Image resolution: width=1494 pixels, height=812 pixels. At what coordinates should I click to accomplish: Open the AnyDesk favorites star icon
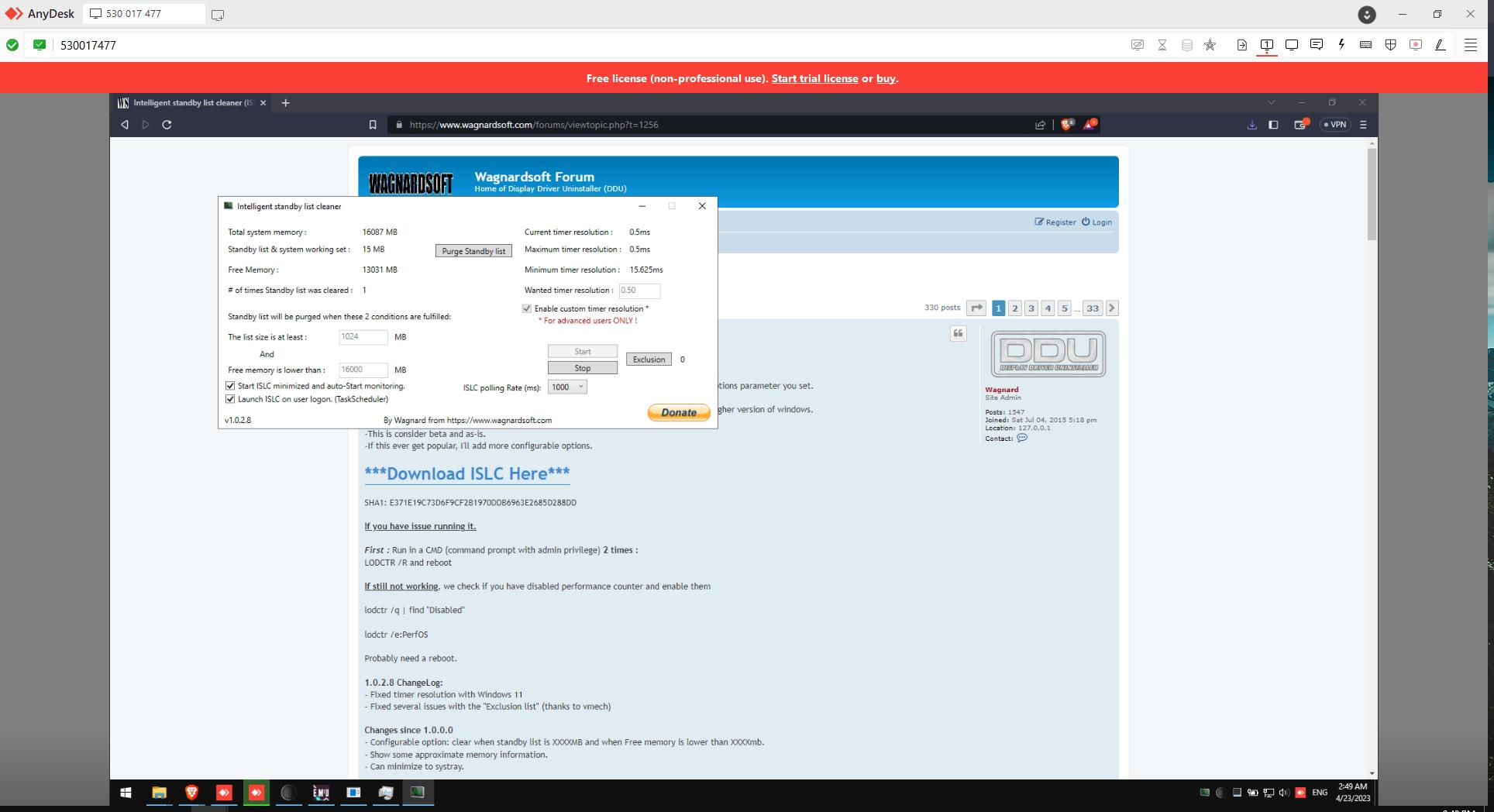tap(1210, 45)
